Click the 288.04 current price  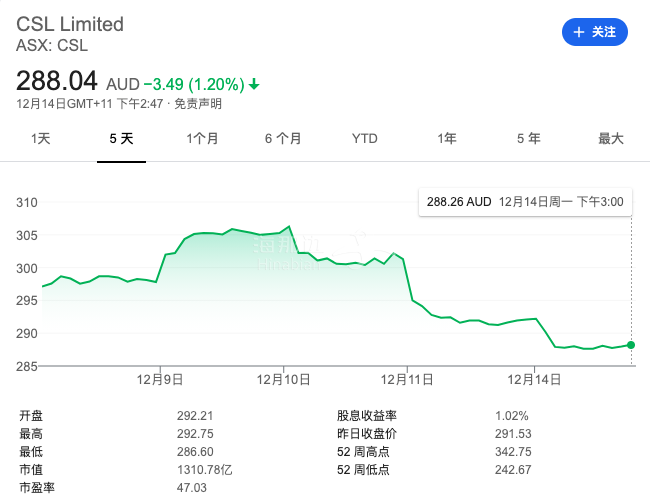coord(57,80)
